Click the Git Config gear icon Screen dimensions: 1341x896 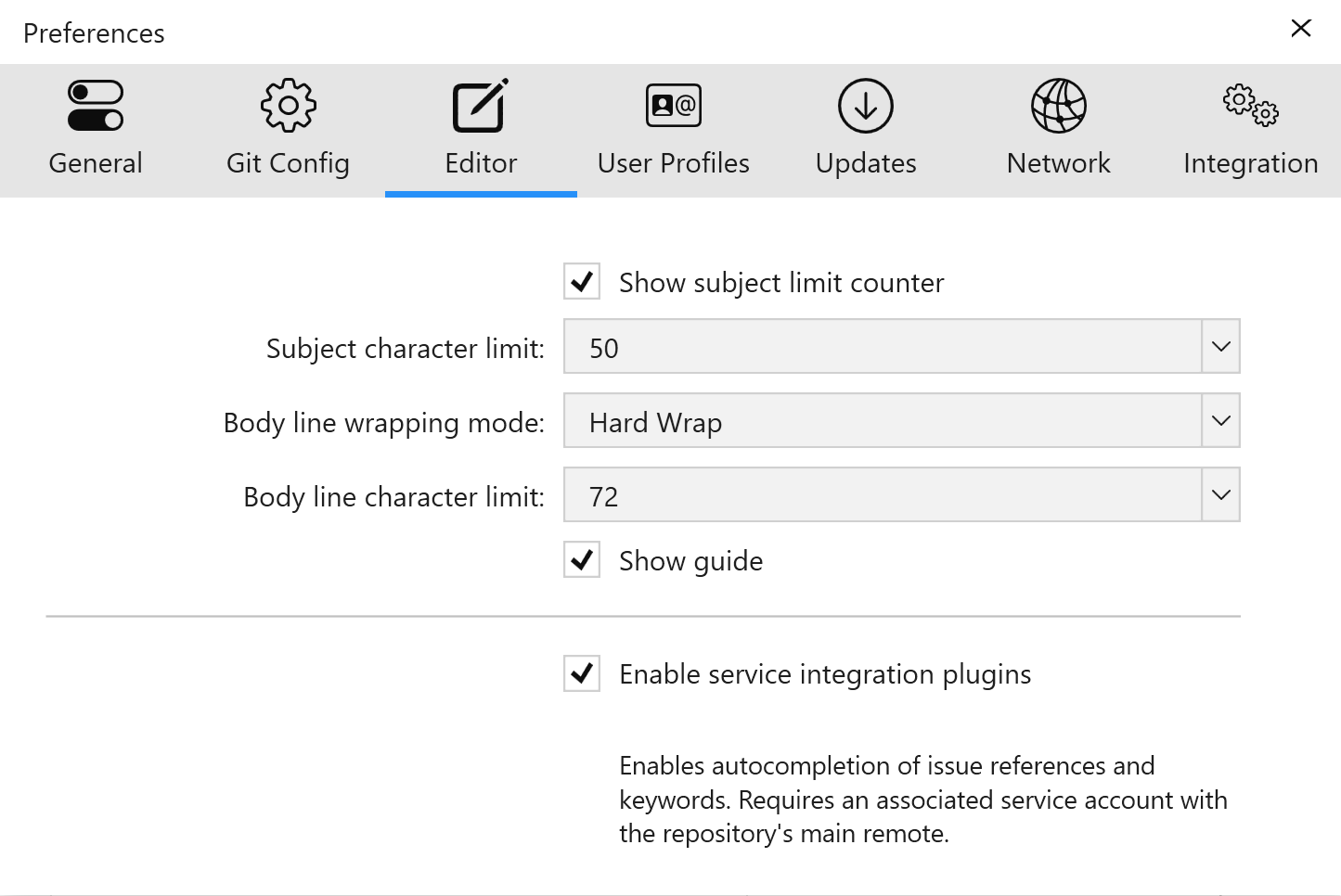[288, 104]
